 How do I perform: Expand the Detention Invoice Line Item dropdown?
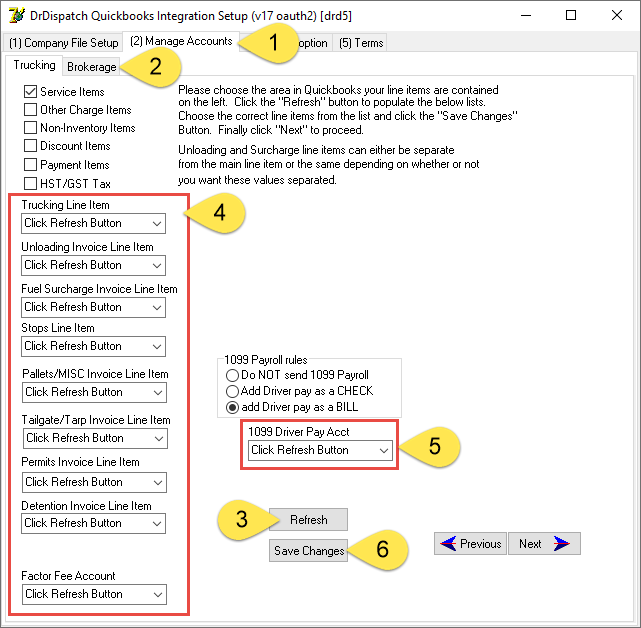[x=93, y=523]
